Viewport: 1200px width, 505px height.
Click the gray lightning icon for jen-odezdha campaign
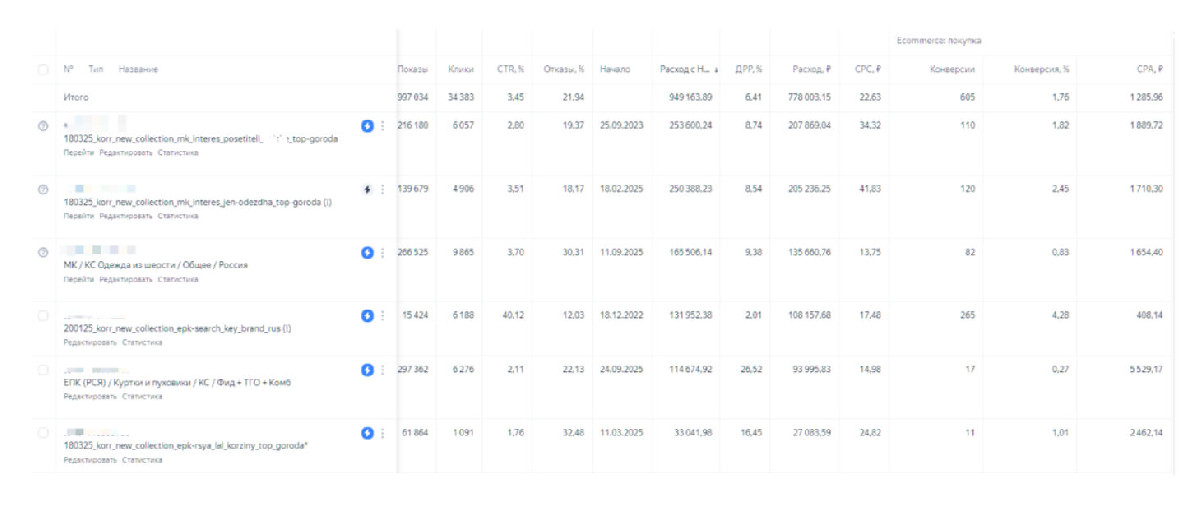click(367, 189)
